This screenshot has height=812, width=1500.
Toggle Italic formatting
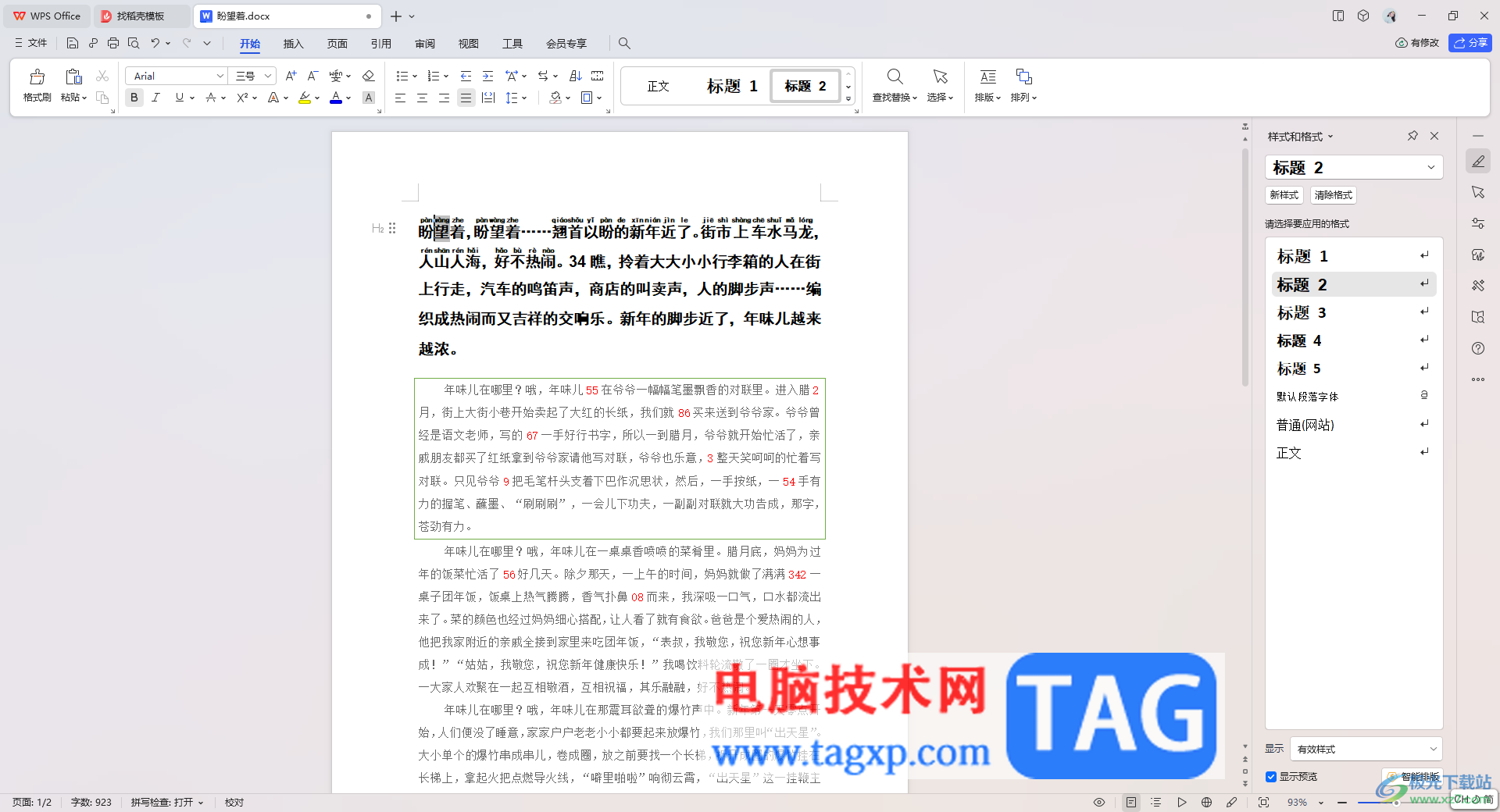156,98
